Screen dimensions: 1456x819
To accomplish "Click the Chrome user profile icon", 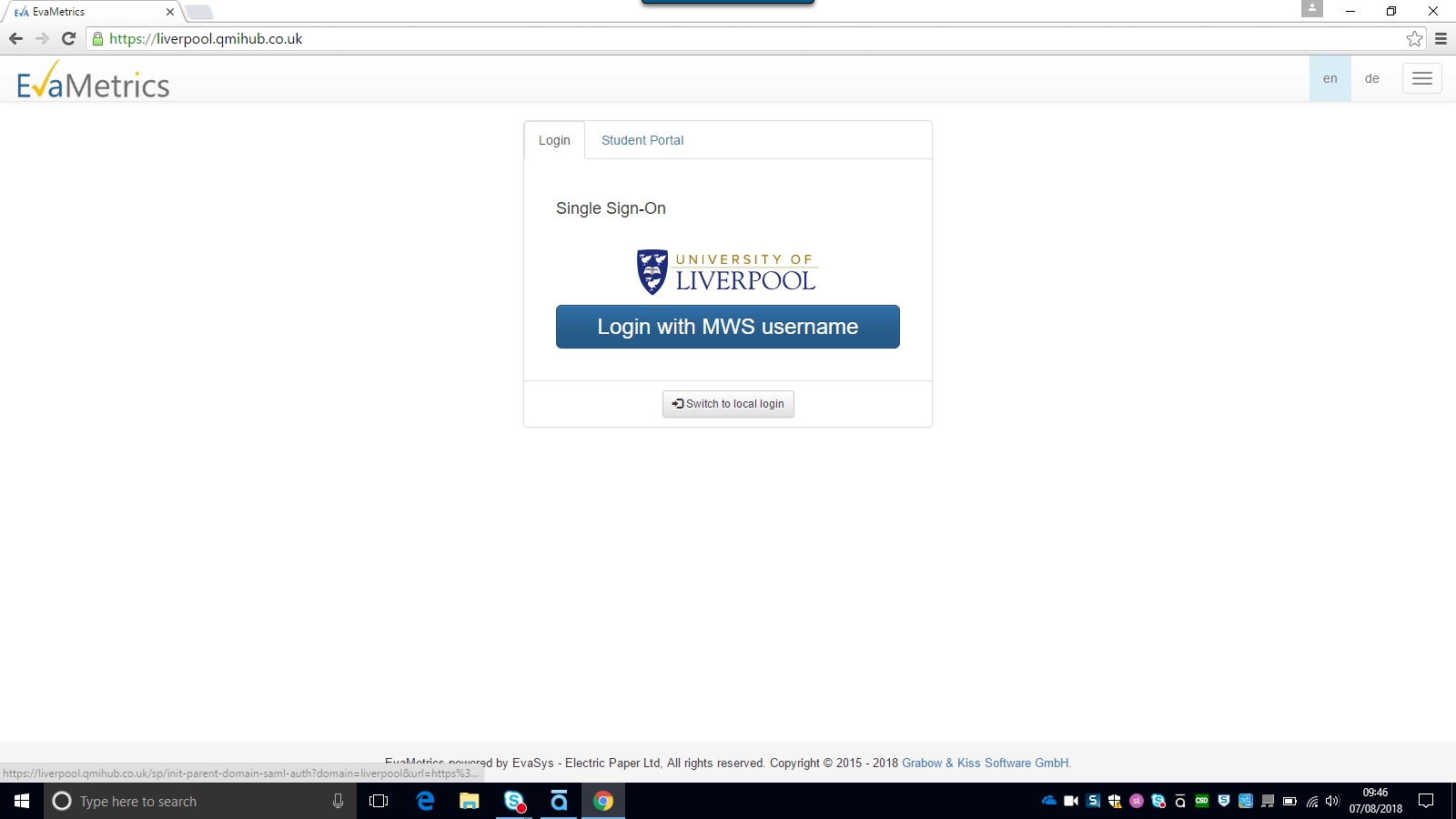I will coord(1311,8).
